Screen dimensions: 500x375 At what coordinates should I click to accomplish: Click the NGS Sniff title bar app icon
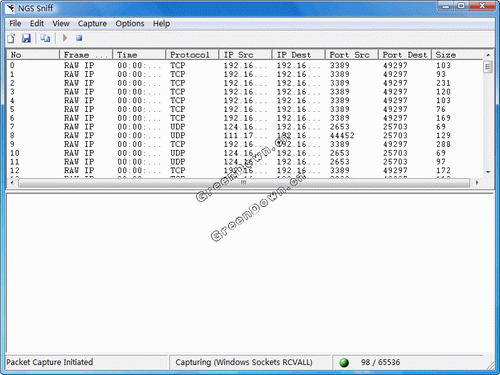10,8
